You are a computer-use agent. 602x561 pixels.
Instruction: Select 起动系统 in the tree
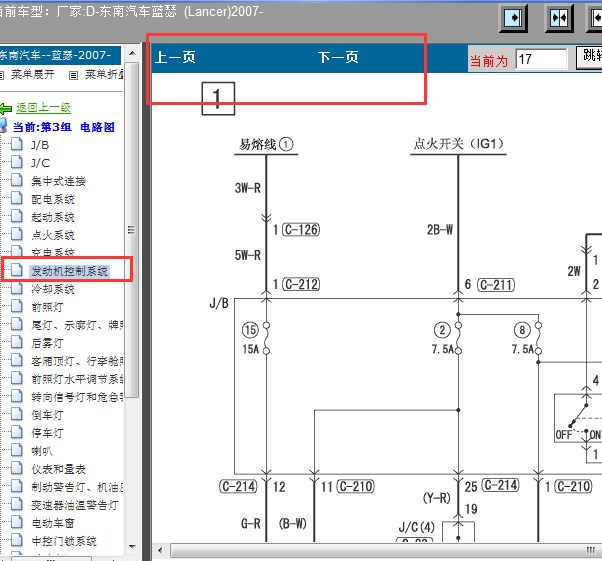pyautogui.click(x=53, y=217)
